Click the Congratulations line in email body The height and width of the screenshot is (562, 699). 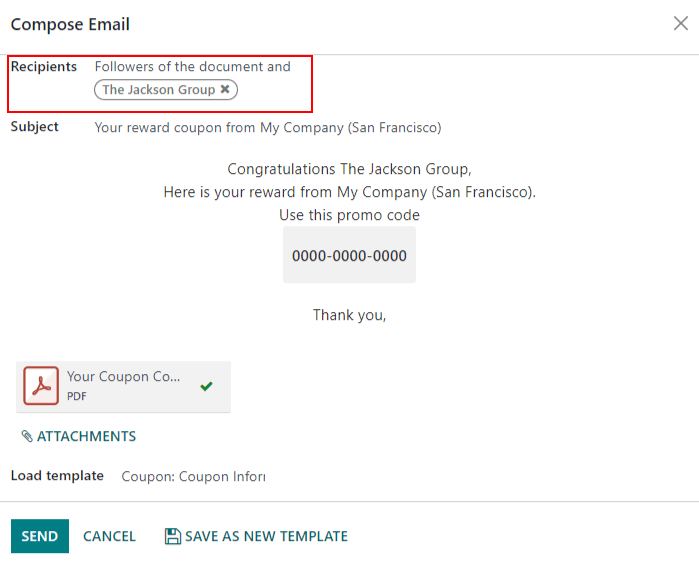[349, 169]
